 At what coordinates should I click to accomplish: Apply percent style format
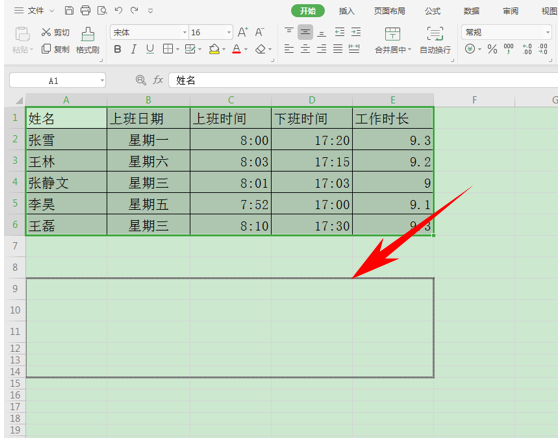(x=492, y=49)
